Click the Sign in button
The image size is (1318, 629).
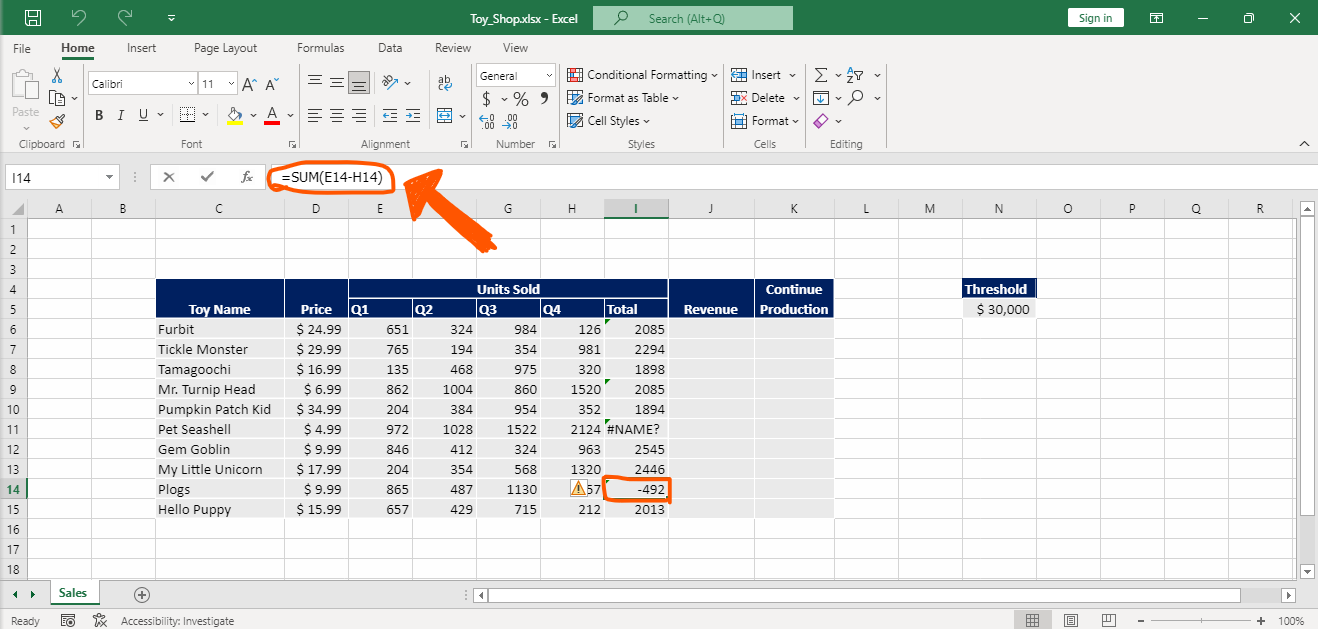click(x=1096, y=18)
